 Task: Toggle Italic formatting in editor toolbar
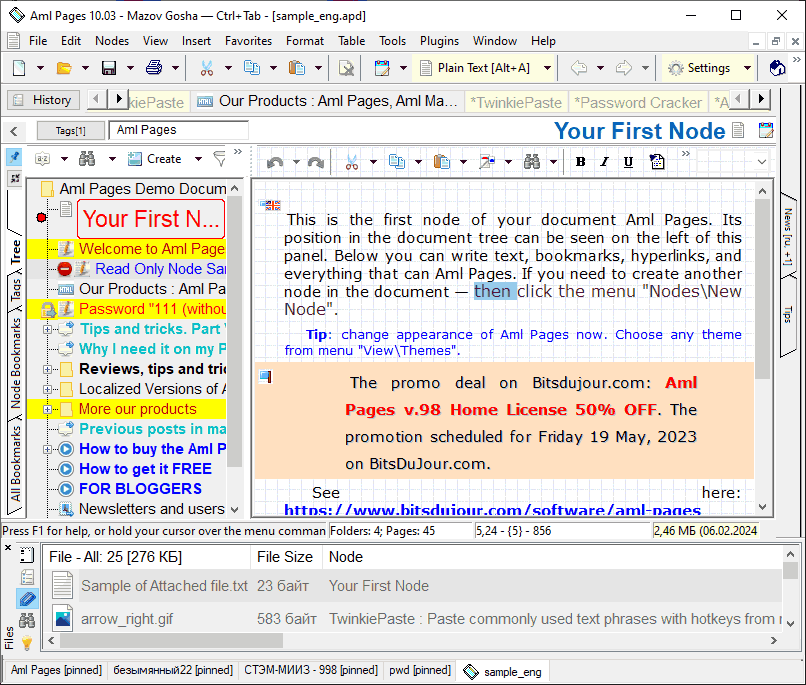(x=604, y=162)
